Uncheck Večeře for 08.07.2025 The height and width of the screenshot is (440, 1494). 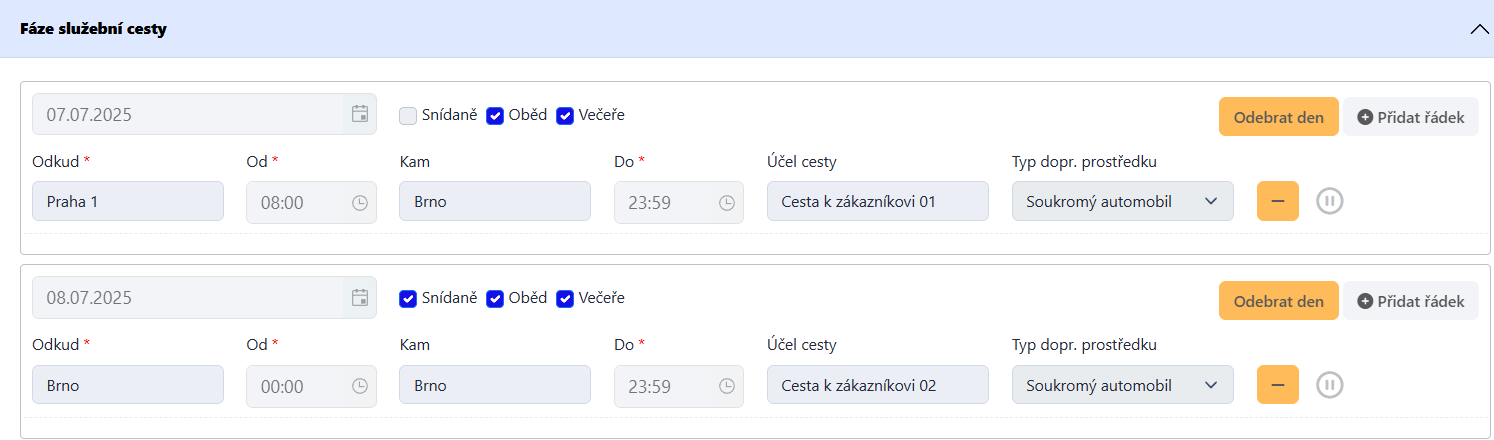[x=565, y=298]
